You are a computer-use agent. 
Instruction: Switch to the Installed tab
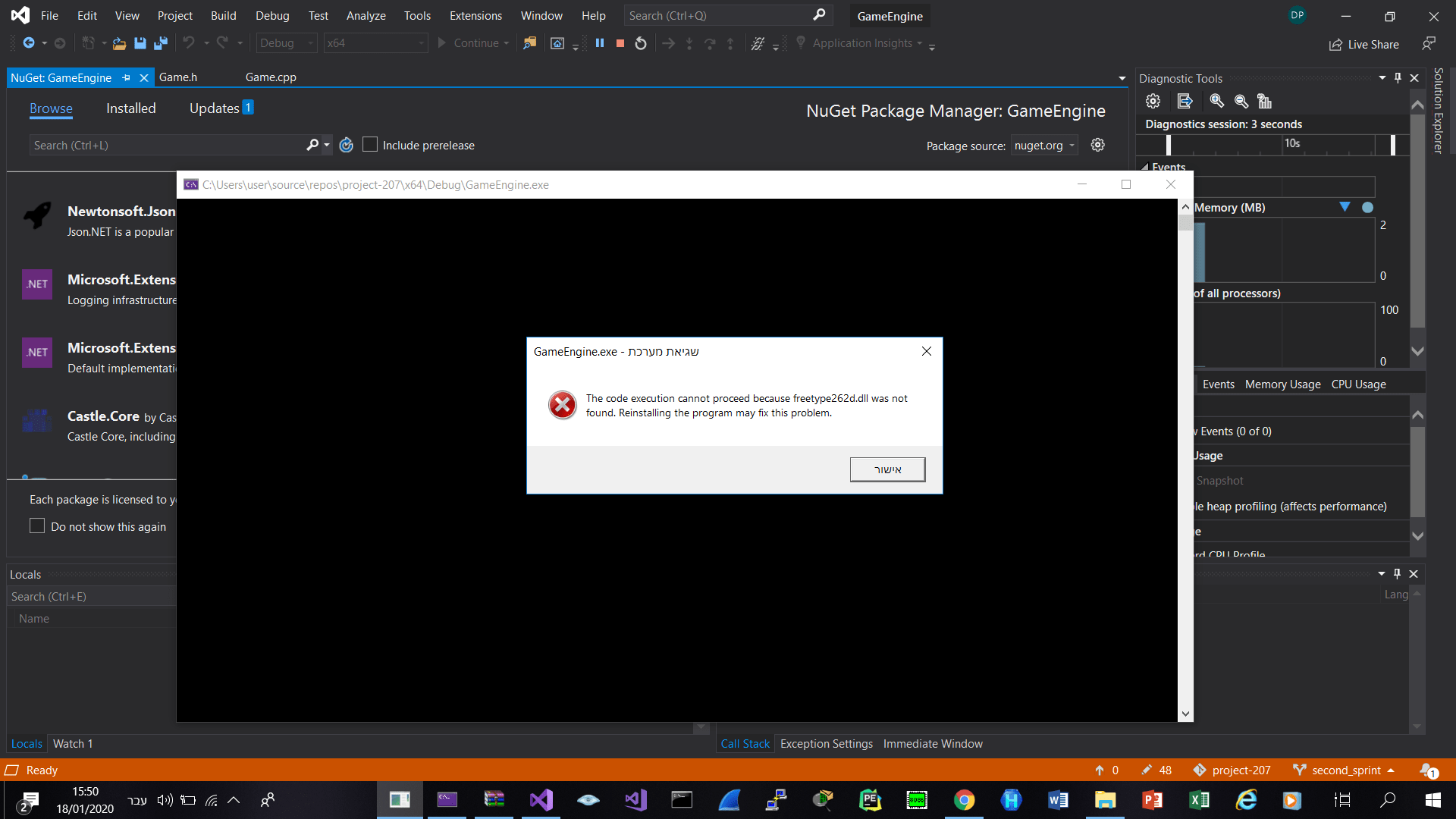(x=130, y=108)
